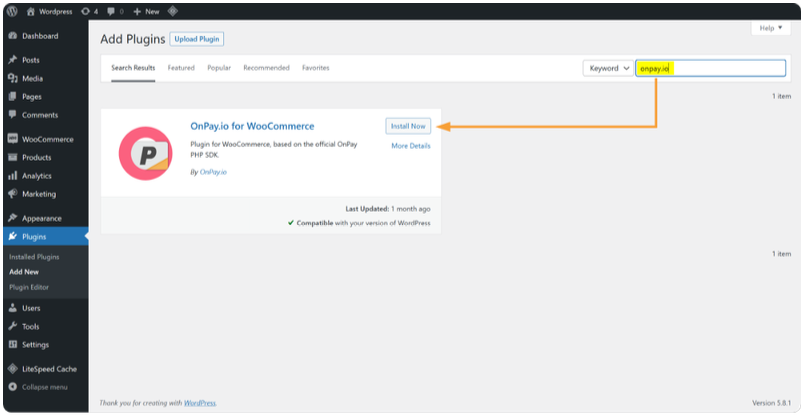Click the Upload Plugin button
The width and height of the screenshot is (804, 418).
[x=196, y=39]
